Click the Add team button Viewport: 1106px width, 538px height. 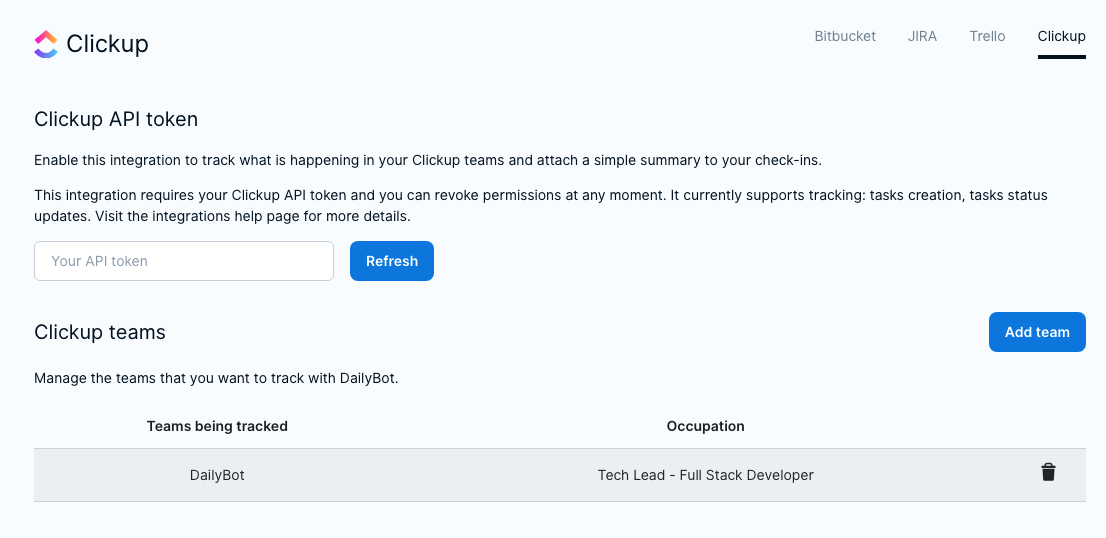tap(1037, 332)
